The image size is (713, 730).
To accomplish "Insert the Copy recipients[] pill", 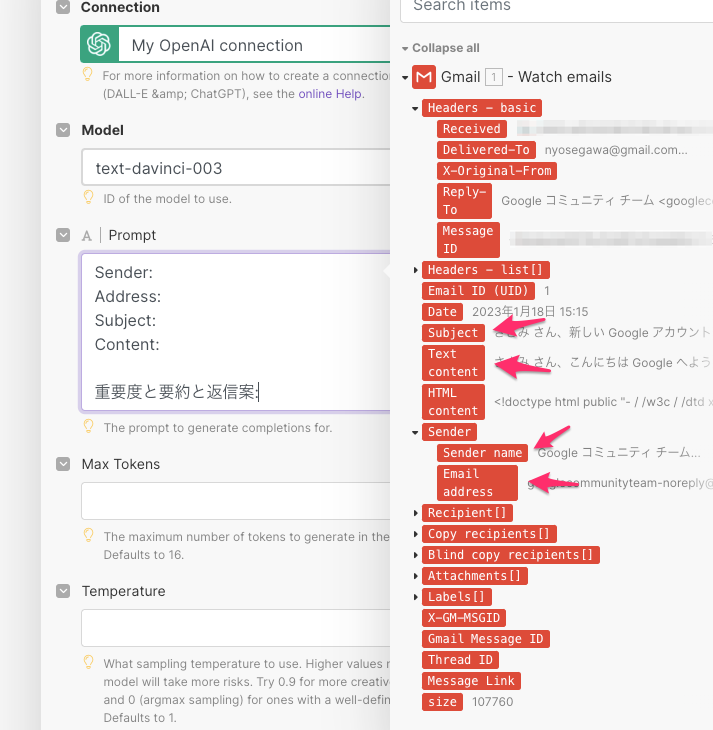I will pos(489,534).
